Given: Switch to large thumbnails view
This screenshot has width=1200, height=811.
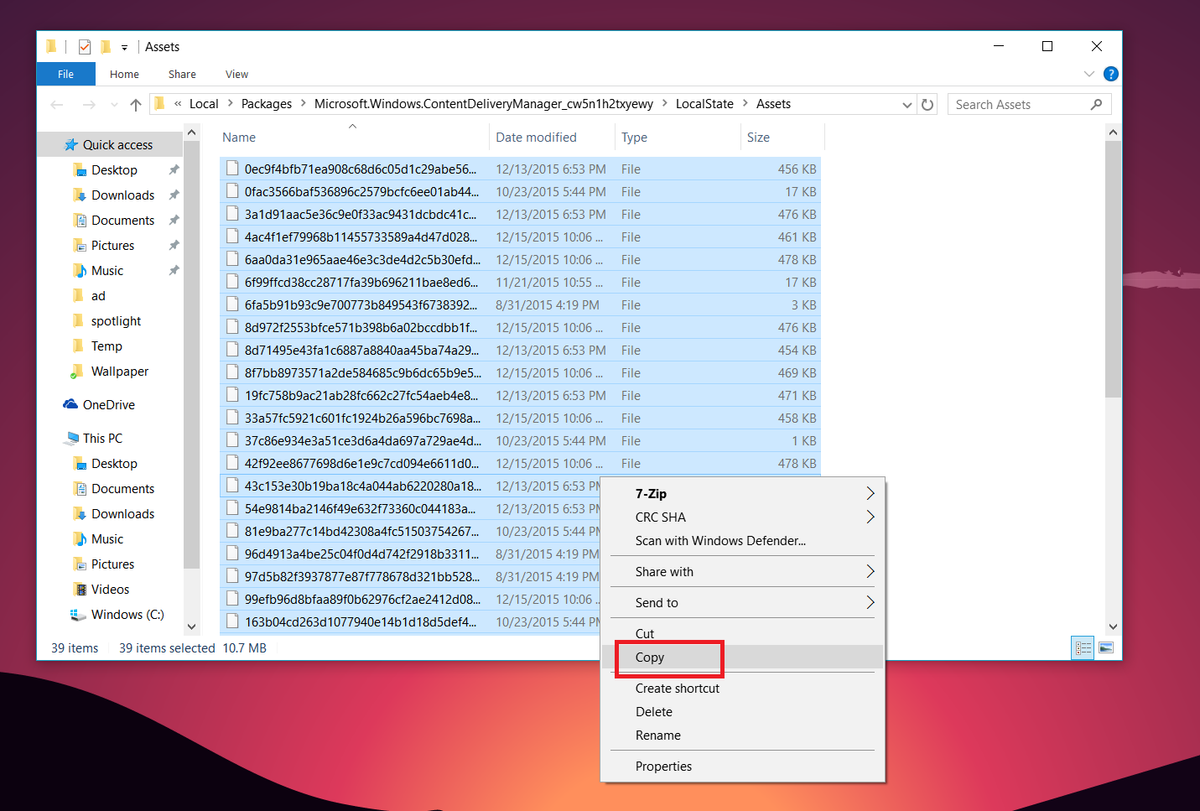Looking at the screenshot, I should 1104,648.
